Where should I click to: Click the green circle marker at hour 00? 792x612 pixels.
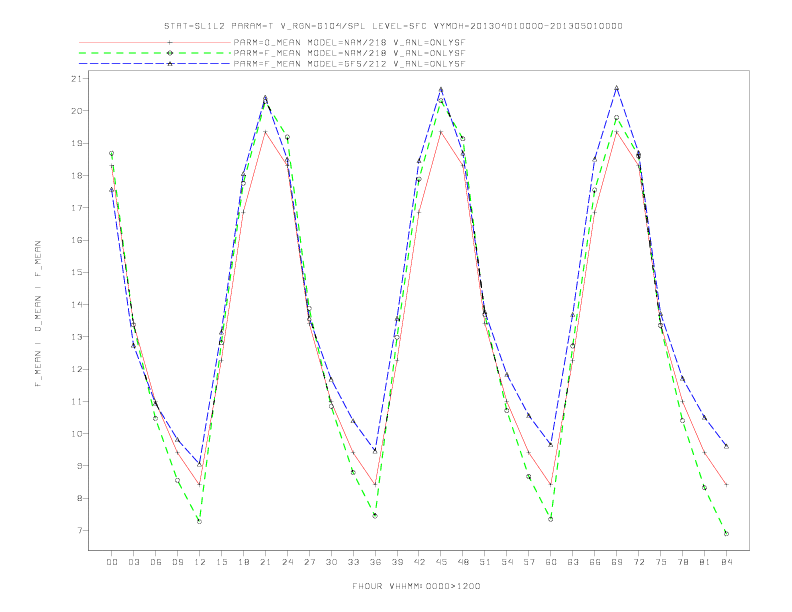112,153
